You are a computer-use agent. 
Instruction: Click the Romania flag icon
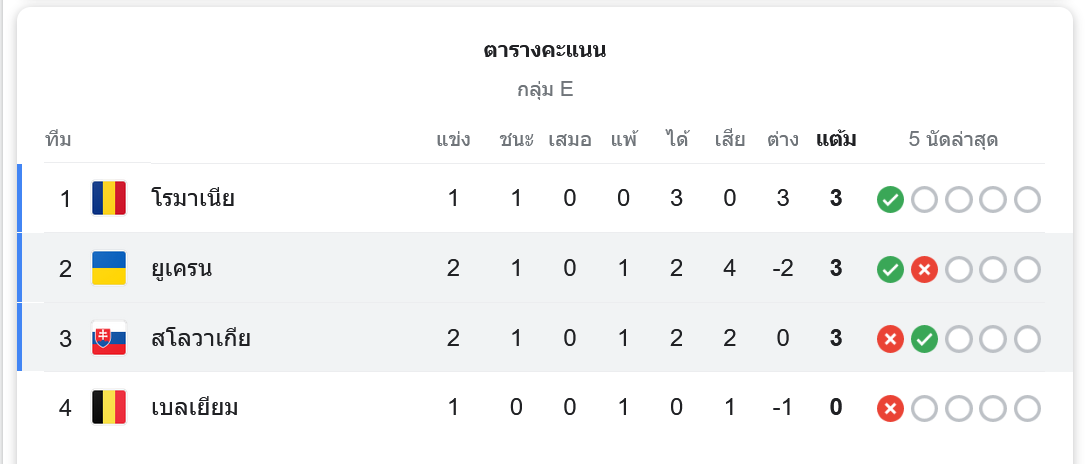coord(109,198)
